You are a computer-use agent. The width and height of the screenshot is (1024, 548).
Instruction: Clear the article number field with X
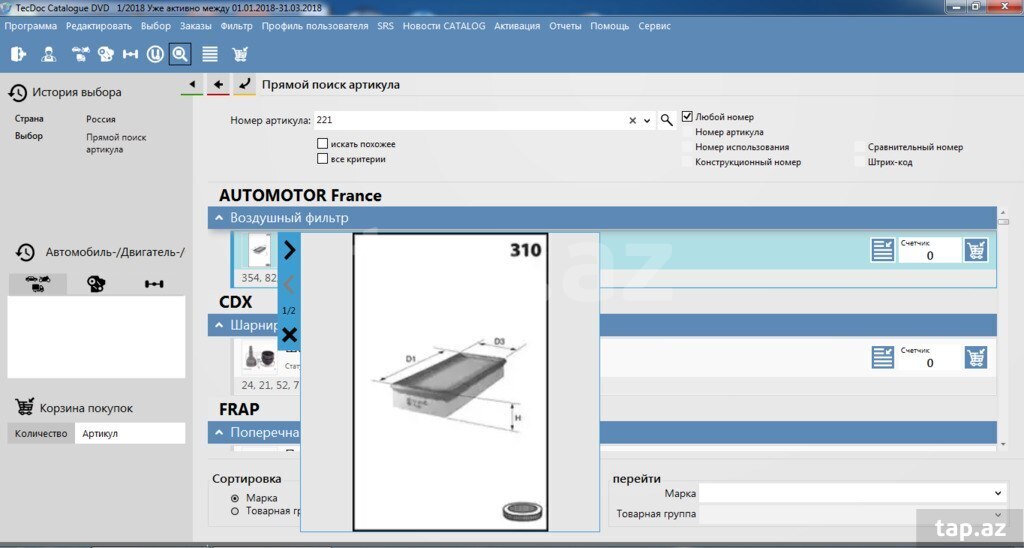pyautogui.click(x=632, y=121)
